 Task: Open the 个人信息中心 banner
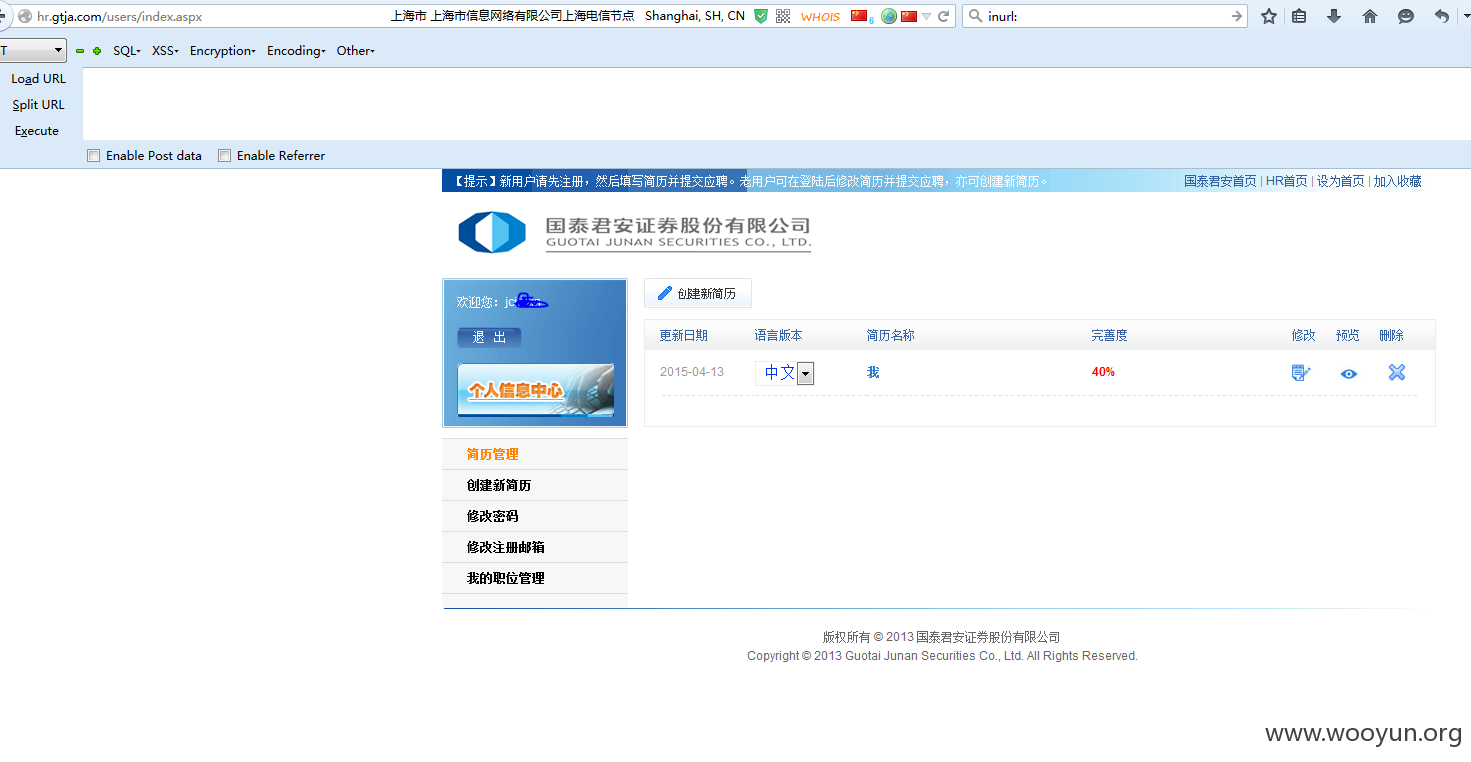(x=535, y=390)
